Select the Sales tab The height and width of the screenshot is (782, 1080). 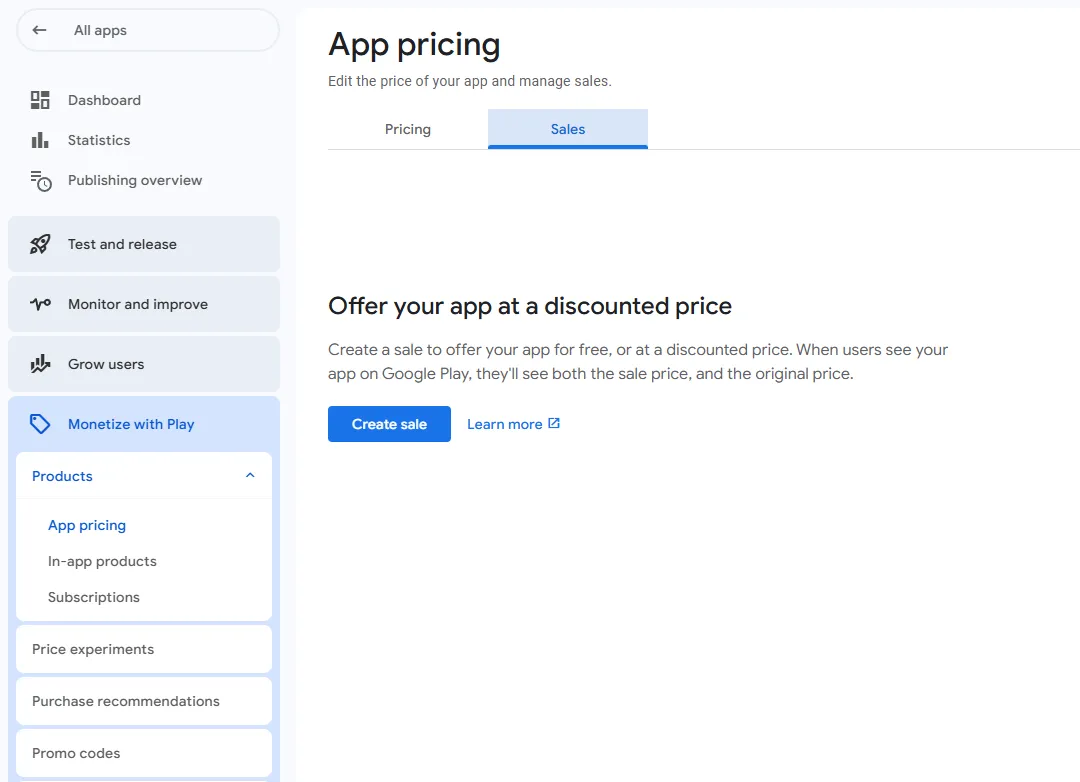coord(568,129)
